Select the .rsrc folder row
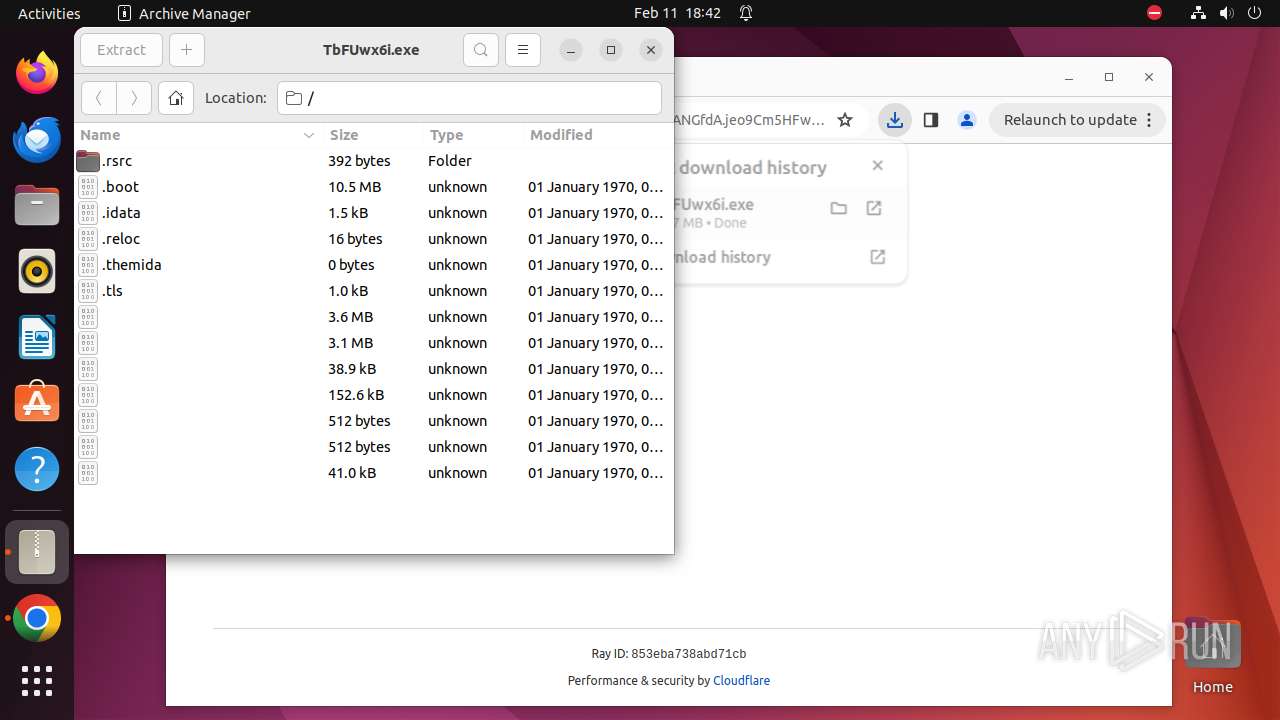1280x720 pixels. pos(374,161)
